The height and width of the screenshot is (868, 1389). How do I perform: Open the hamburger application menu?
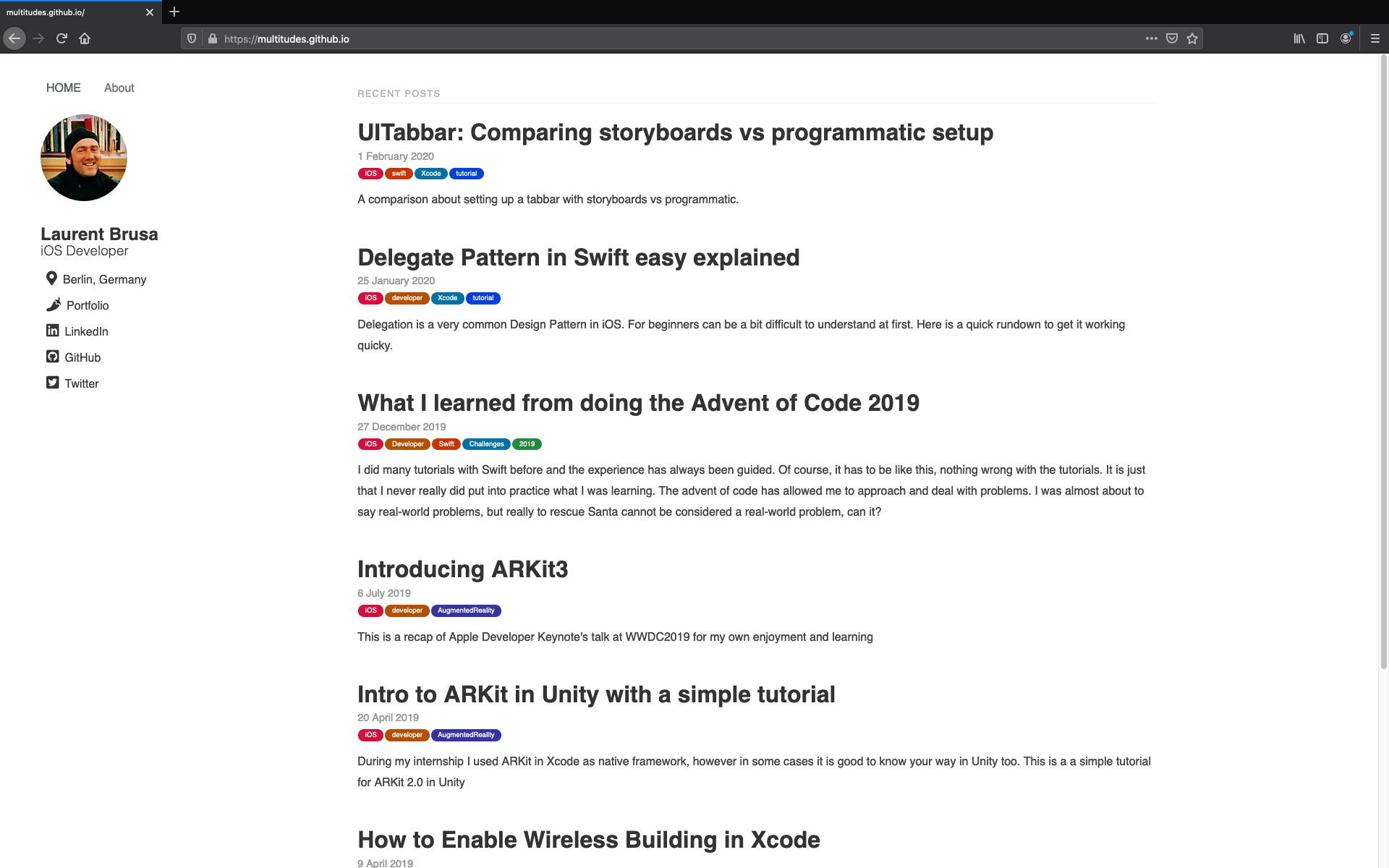click(x=1375, y=38)
